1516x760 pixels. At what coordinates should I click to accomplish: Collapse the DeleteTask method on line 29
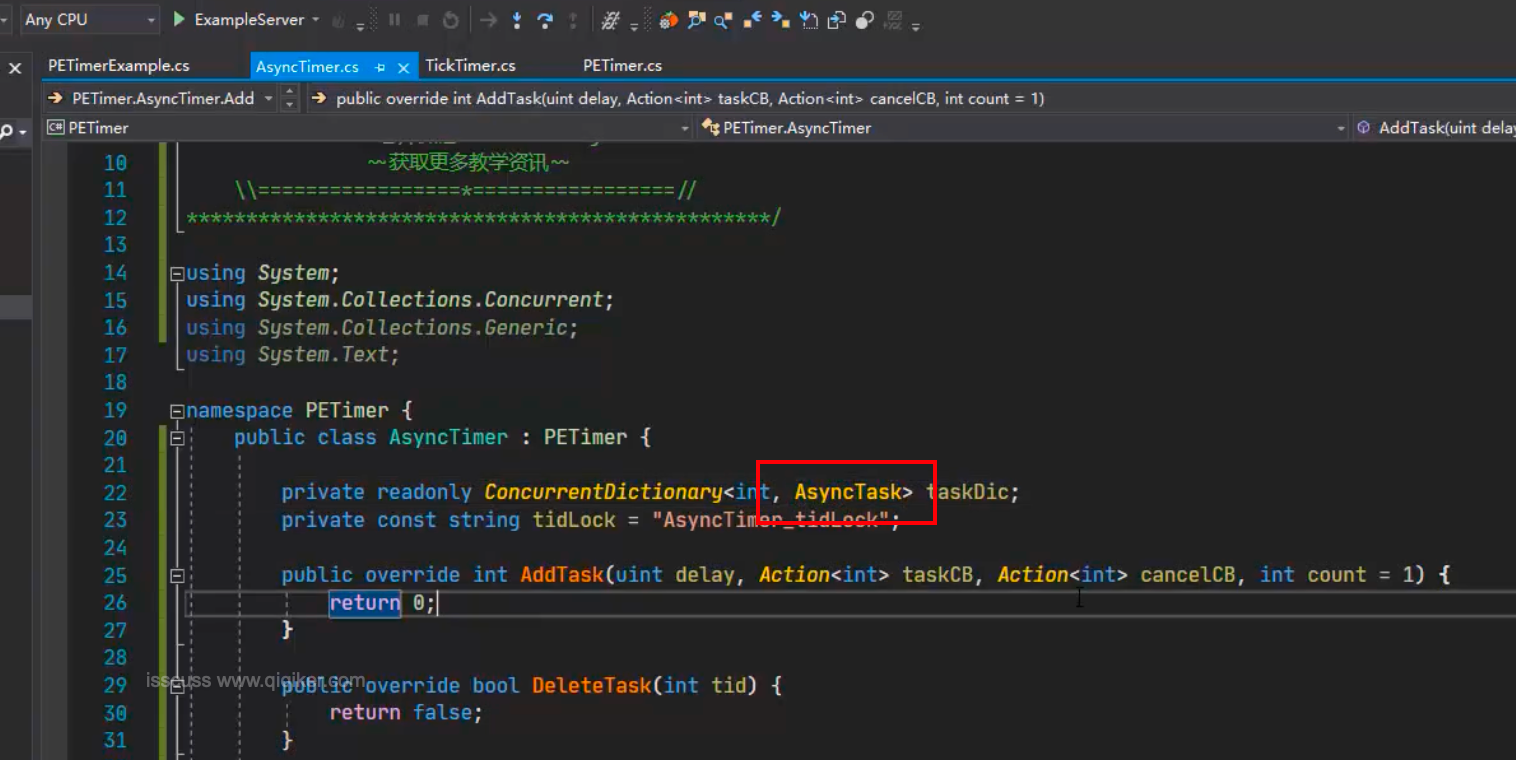[x=177, y=685]
